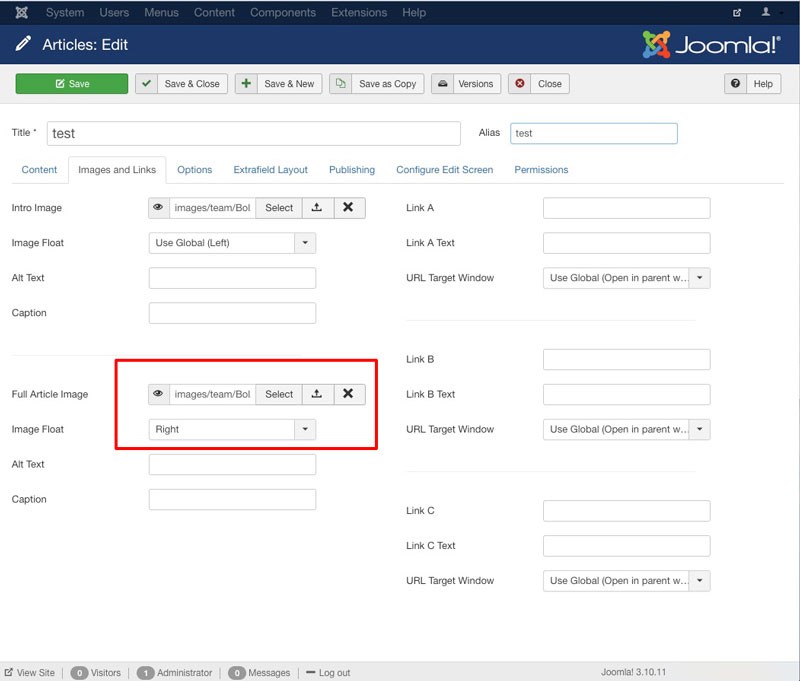Open Full Article Image Float dropdown set to Right
This screenshot has width=800, height=681.
305,429
